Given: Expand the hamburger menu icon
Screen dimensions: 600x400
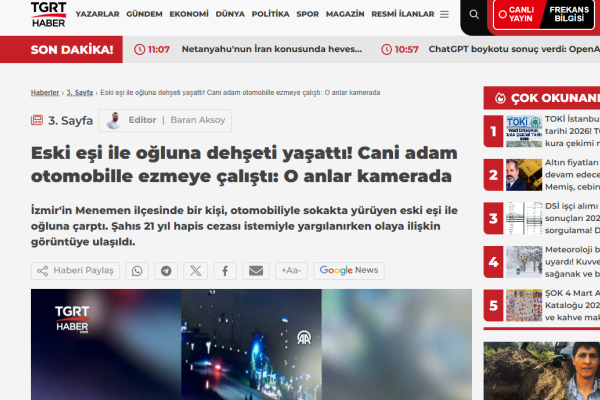Looking at the screenshot, I should [x=444, y=15].
